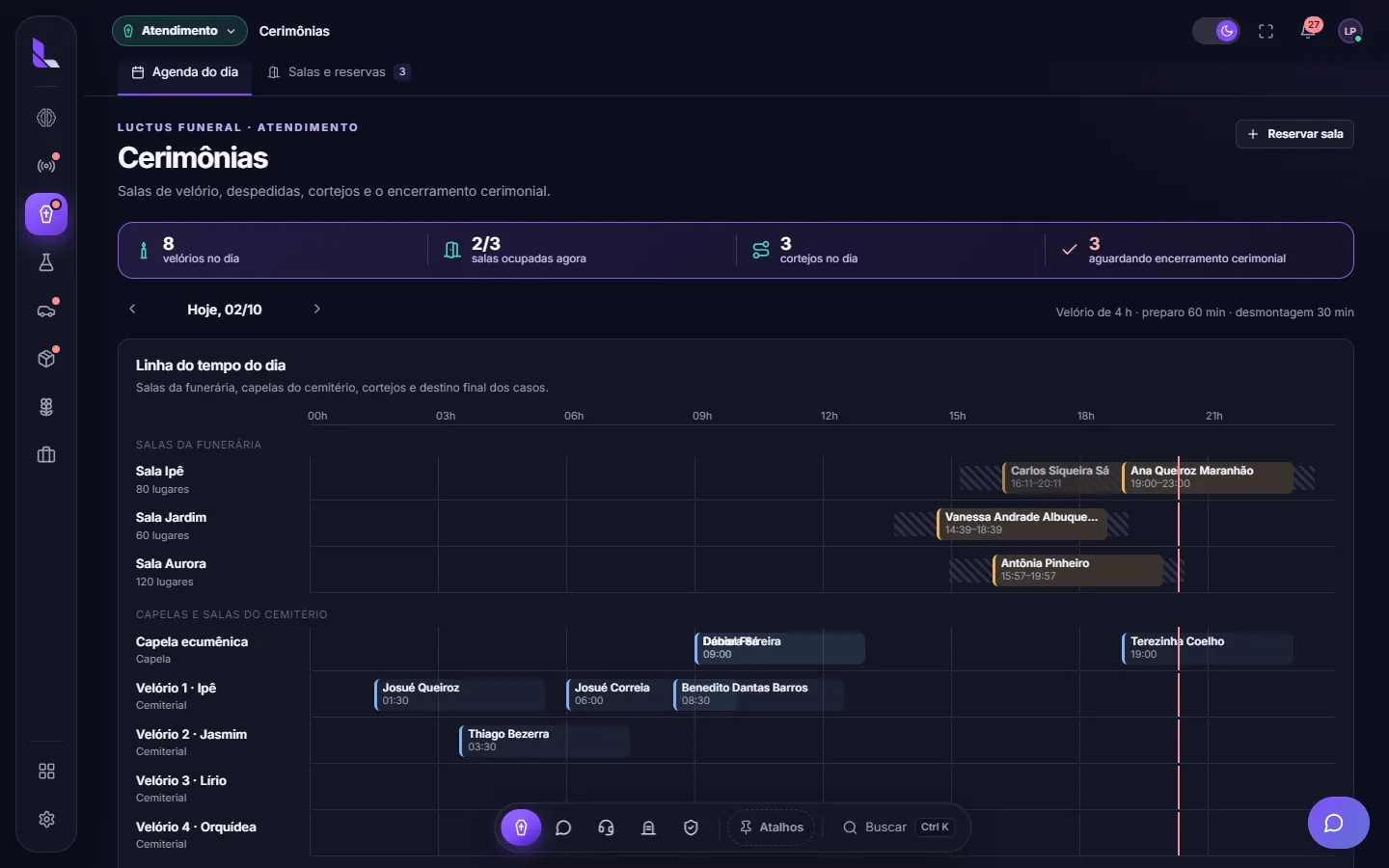Open Ana Queiroz Maranhão event block
Image resolution: width=1389 pixels, height=868 pixels.
(x=1208, y=477)
